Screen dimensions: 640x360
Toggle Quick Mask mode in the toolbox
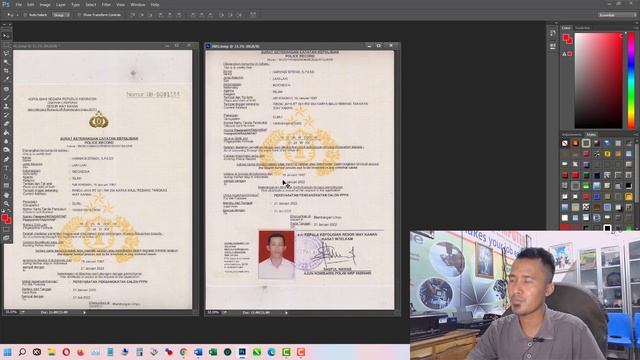coord(6,229)
